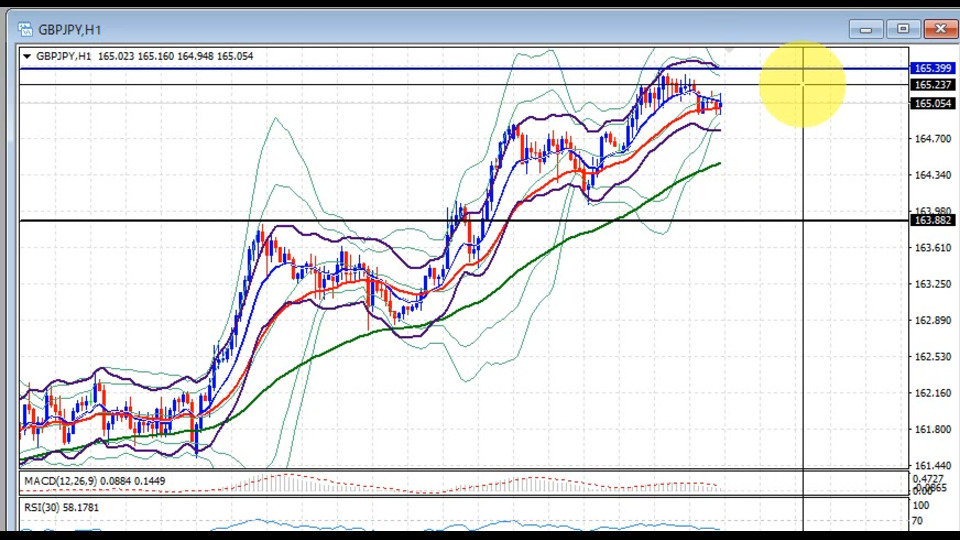Click the 161.800 price scale value
This screenshot has height=540, width=960.
[x=933, y=430]
